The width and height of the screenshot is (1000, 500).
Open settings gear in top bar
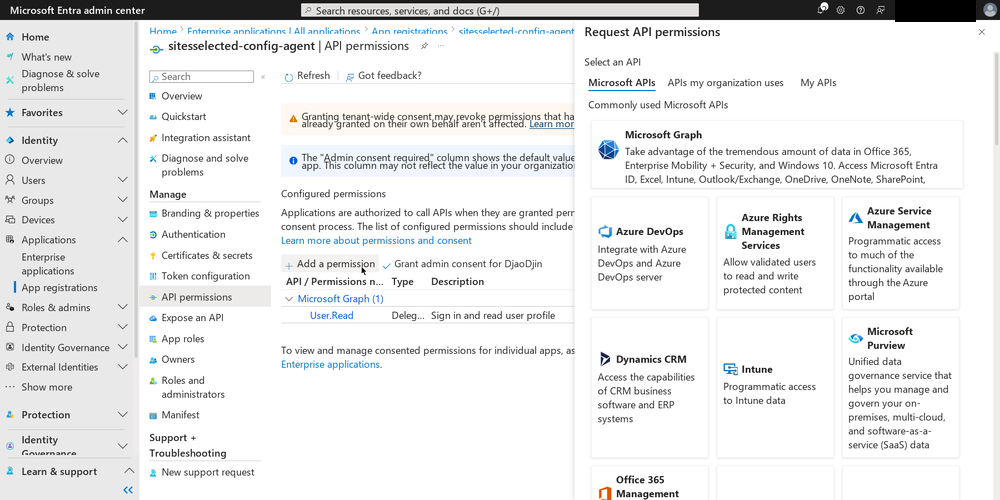841,10
